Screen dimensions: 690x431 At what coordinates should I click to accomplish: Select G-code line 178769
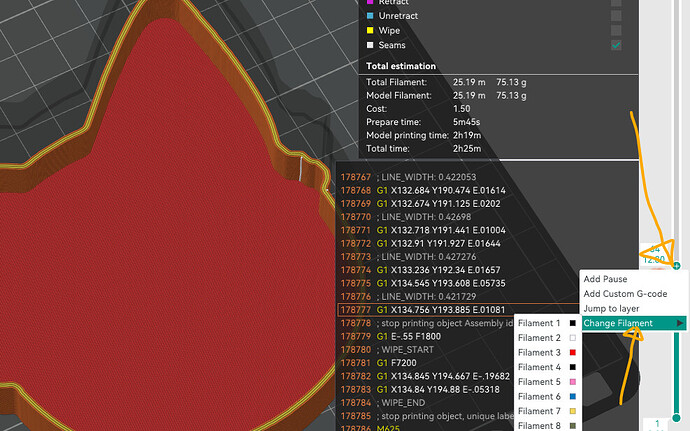coord(421,203)
